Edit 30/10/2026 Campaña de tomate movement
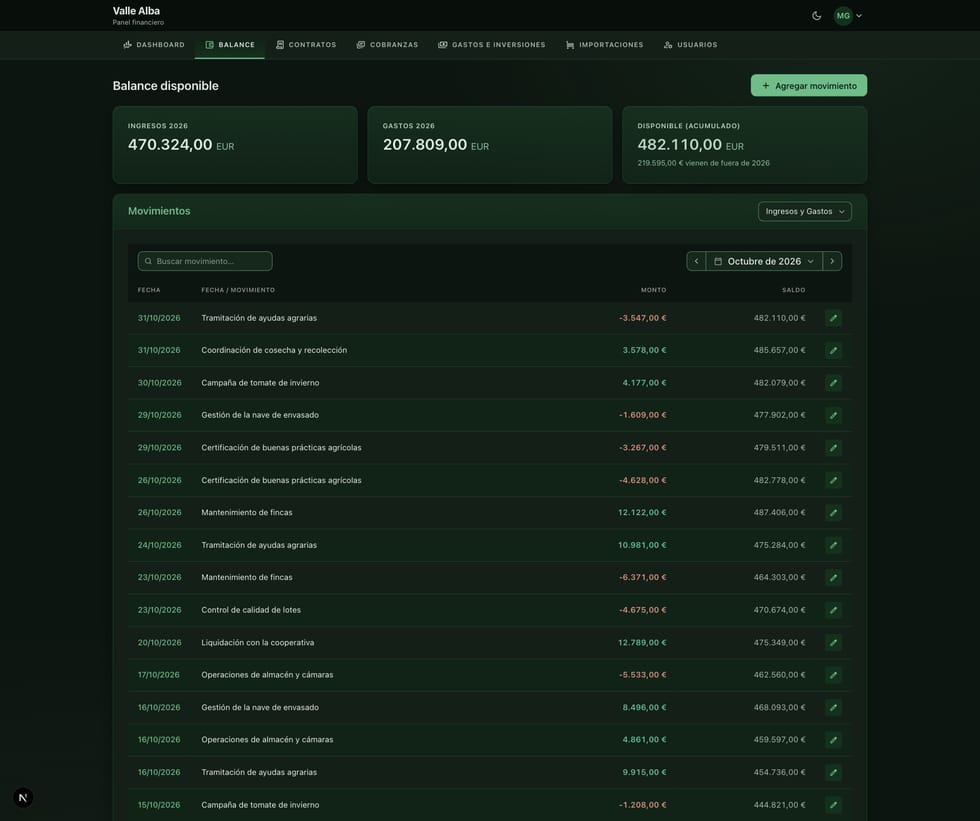 tap(833, 383)
